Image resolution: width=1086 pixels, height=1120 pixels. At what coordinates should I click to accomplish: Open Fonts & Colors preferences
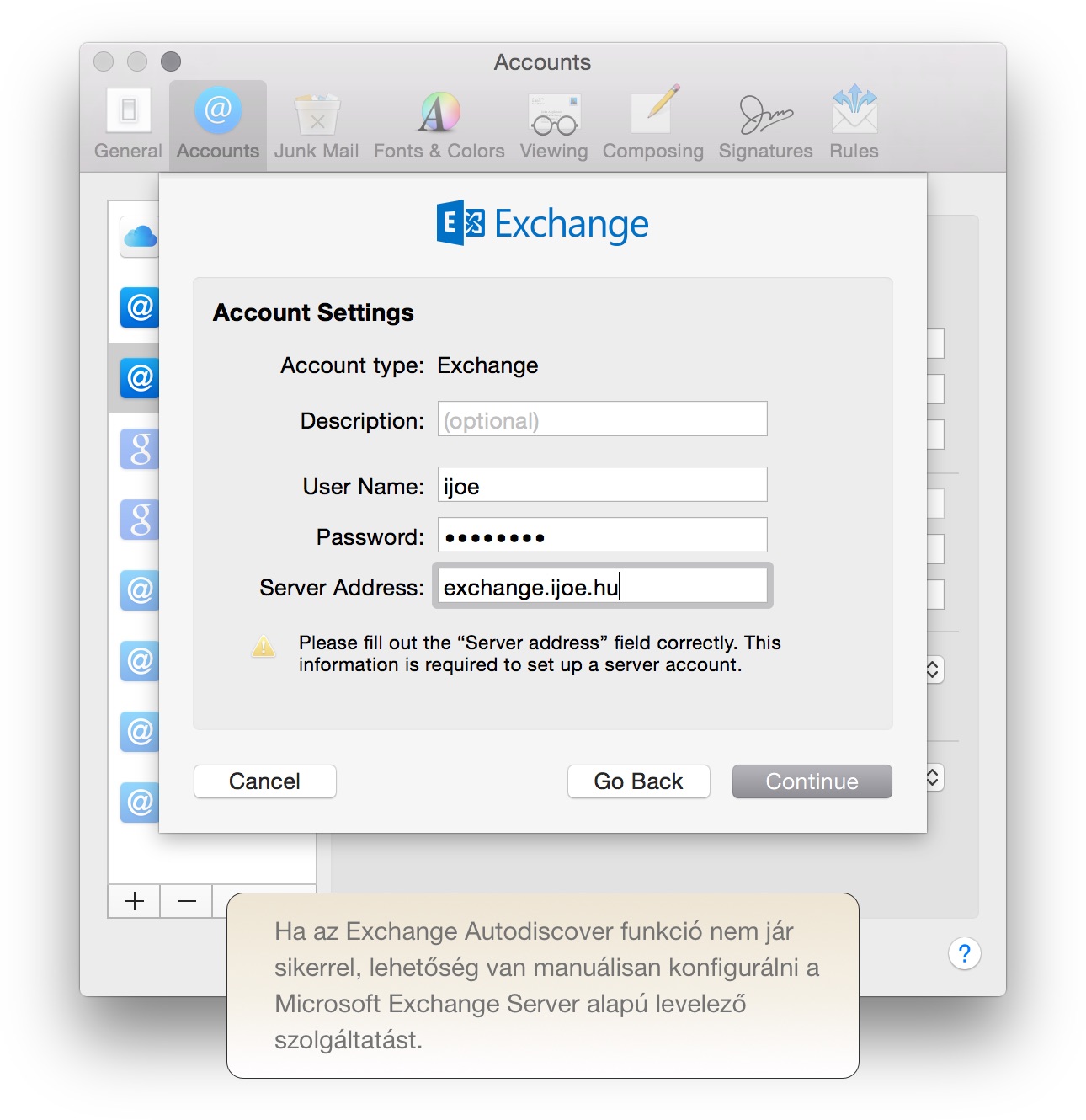tap(439, 125)
